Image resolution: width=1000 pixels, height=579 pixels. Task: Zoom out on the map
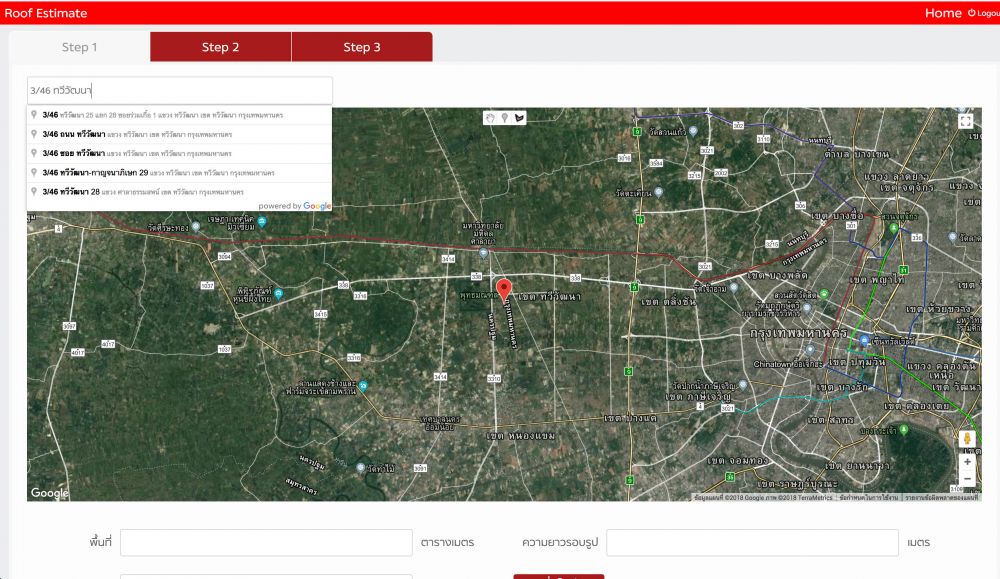[967, 479]
